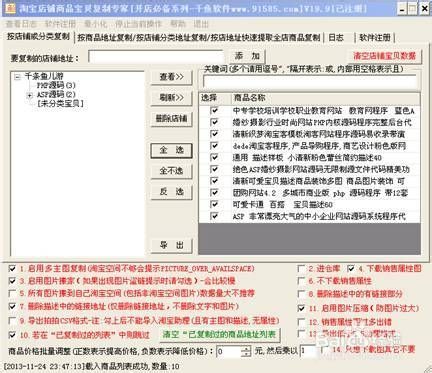Uncheck the 可爱卡通 百搭 product checkbox
Viewport: 432px width, 373px height.
[x=214, y=204]
